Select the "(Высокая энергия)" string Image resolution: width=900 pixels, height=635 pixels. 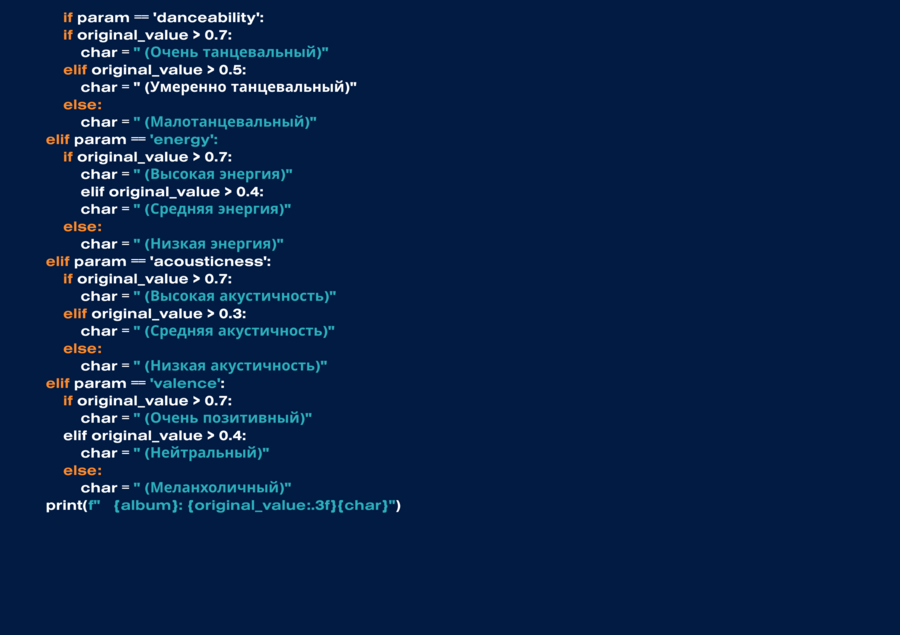click(x=213, y=174)
